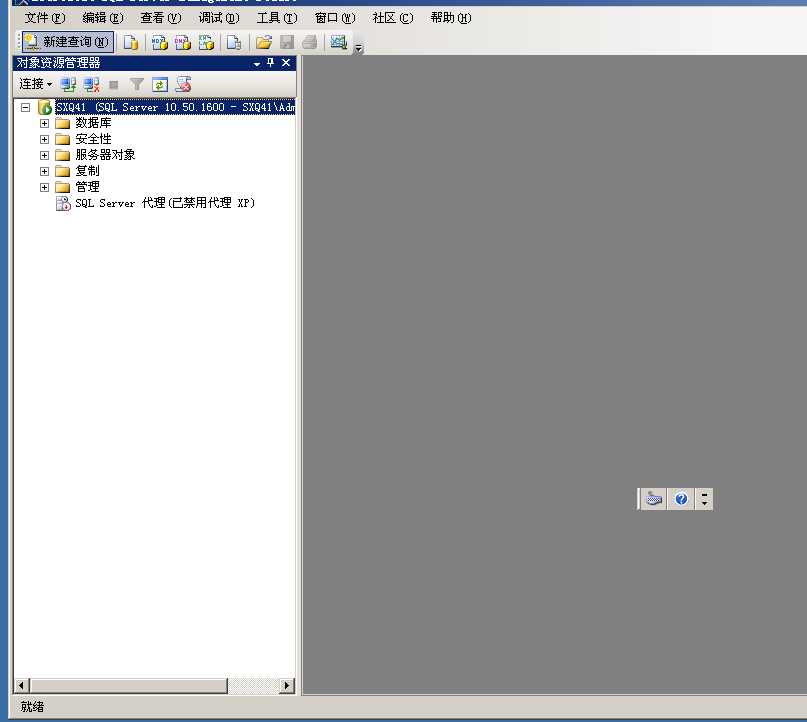This screenshot has height=722, width=807.
Task: Click the Analysis Services XMLA query icon
Action: (206, 42)
